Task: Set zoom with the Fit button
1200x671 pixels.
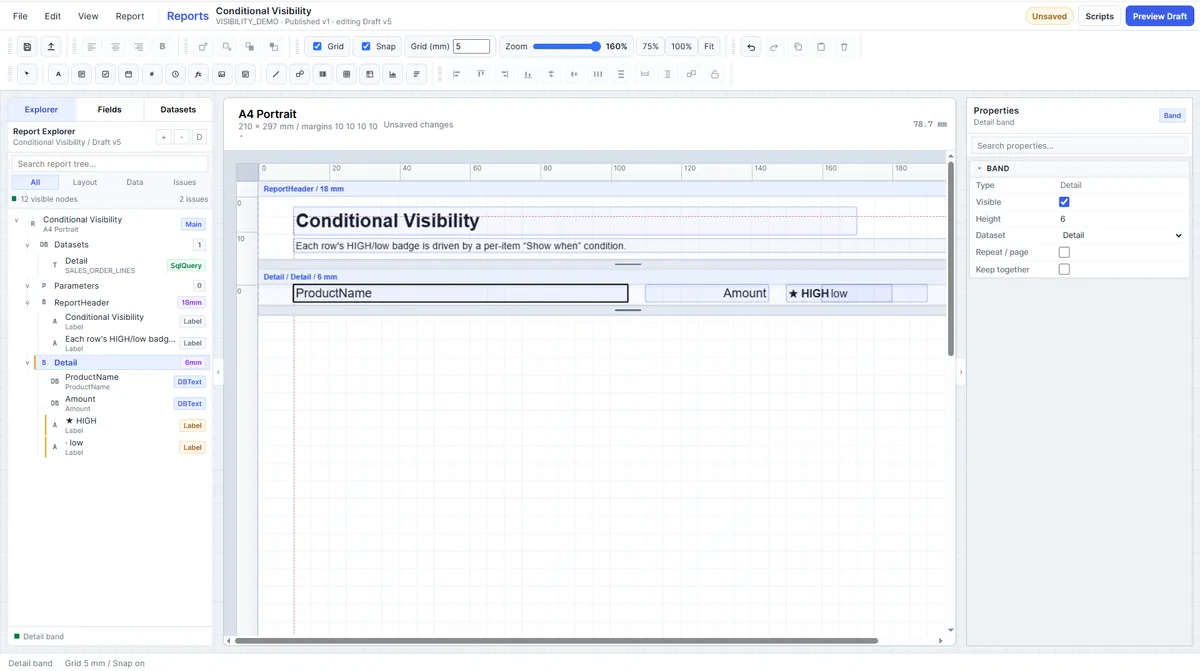Action: pos(709,47)
